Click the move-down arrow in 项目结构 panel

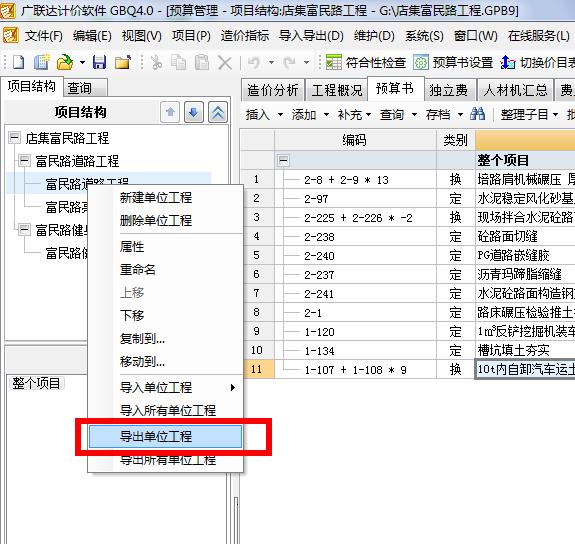pos(194,112)
